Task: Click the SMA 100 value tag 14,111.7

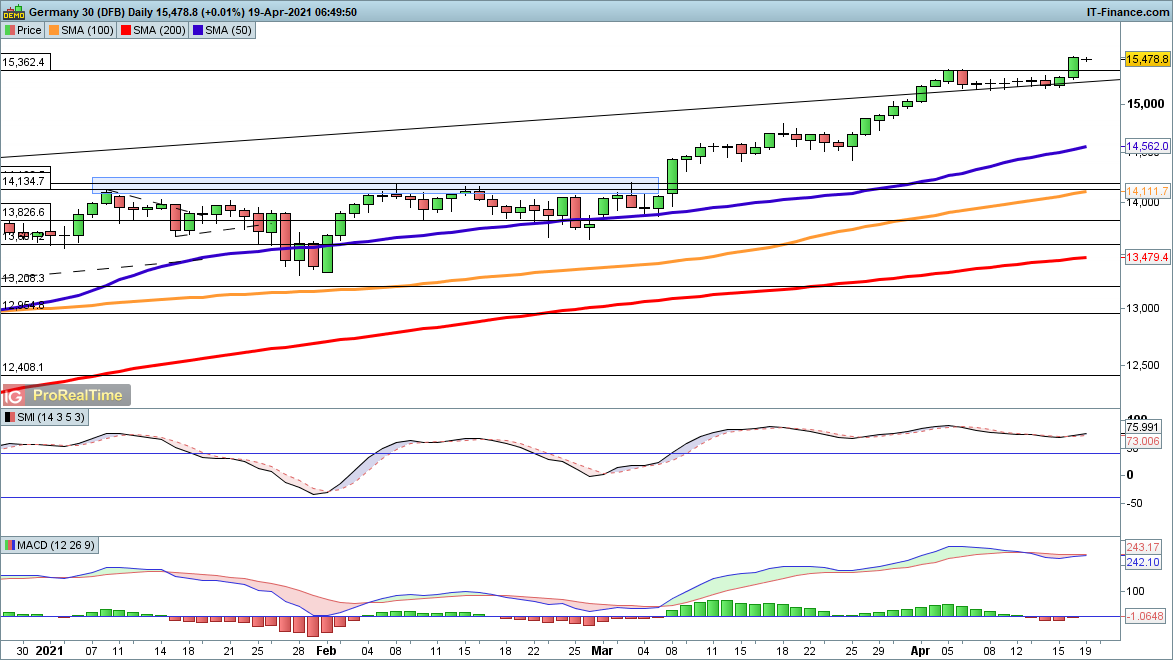Action: pos(1147,191)
